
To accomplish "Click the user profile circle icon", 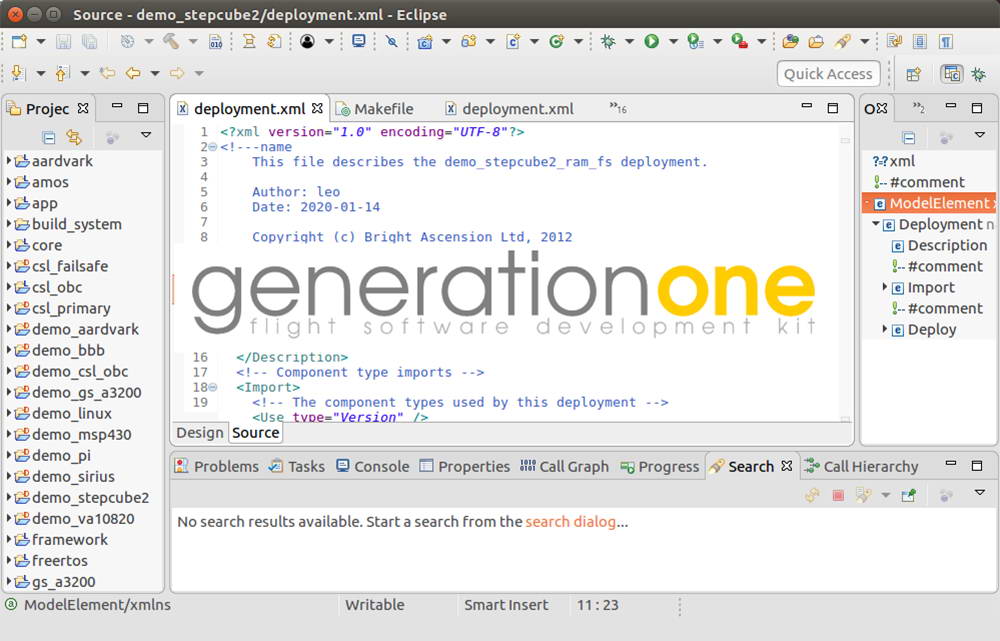I will coord(307,42).
